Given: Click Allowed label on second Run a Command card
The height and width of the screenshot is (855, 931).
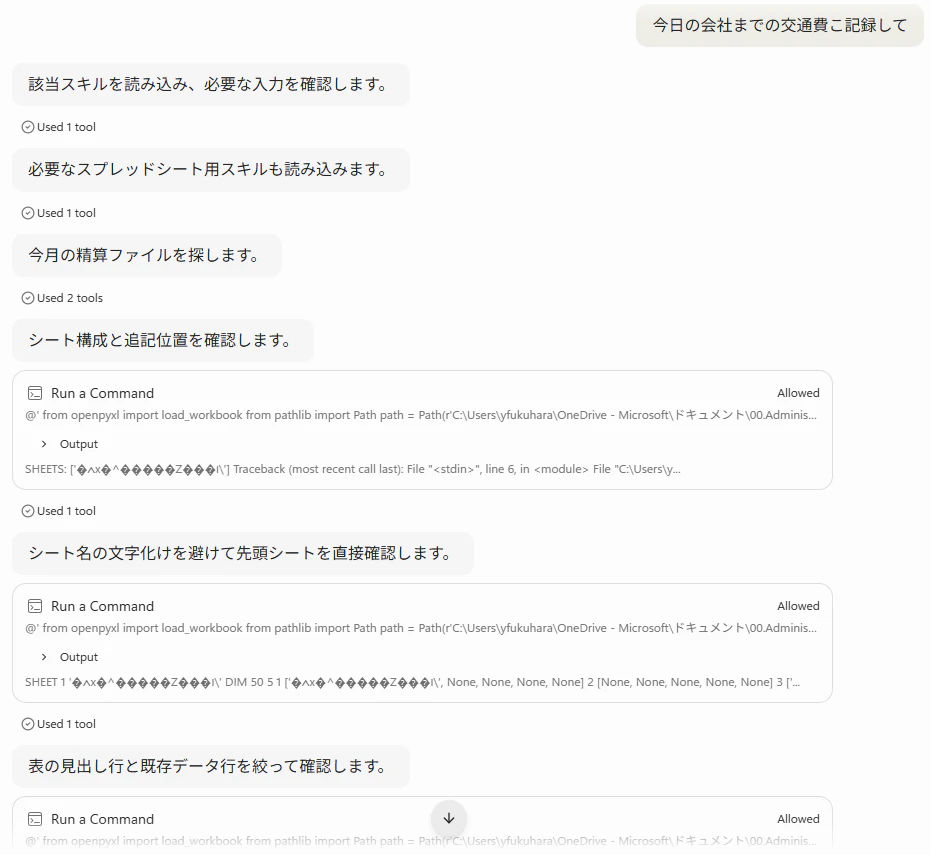Looking at the screenshot, I should [798, 606].
